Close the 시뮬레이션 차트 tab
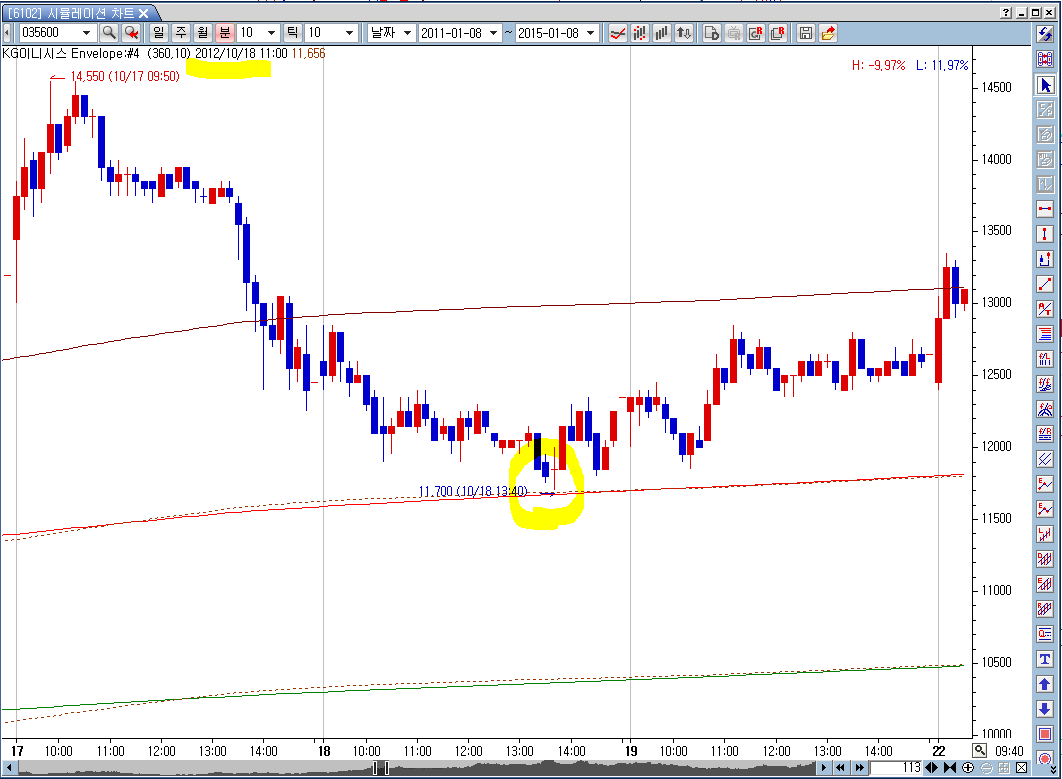This screenshot has height=779, width=1062. tap(144, 13)
